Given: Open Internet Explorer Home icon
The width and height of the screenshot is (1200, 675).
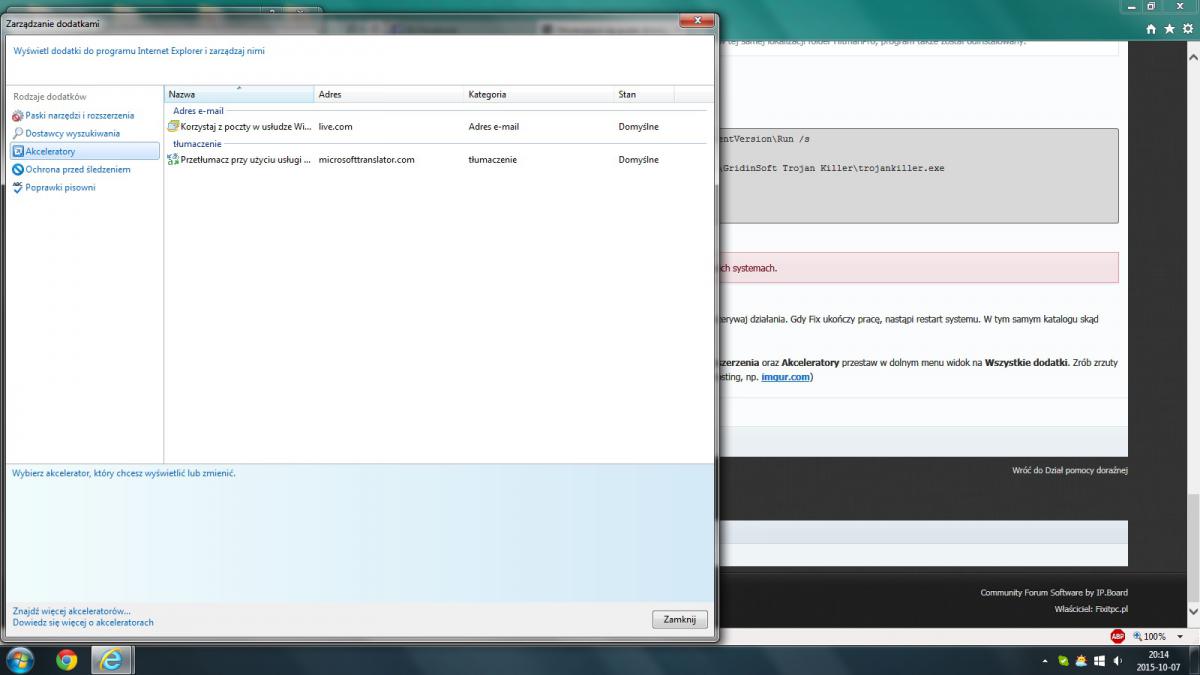Looking at the screenshot, I should tap(1152, 29).
